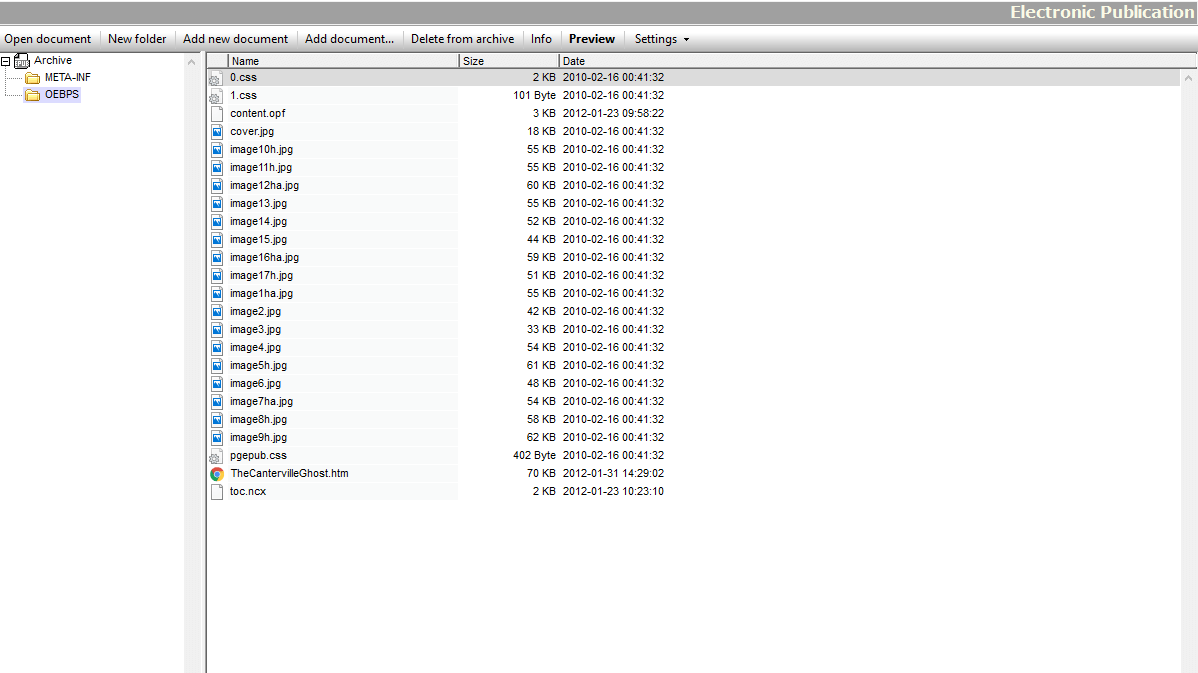1198x673 pixels.
Task: Select the file name content.opf
Action: 257,113
